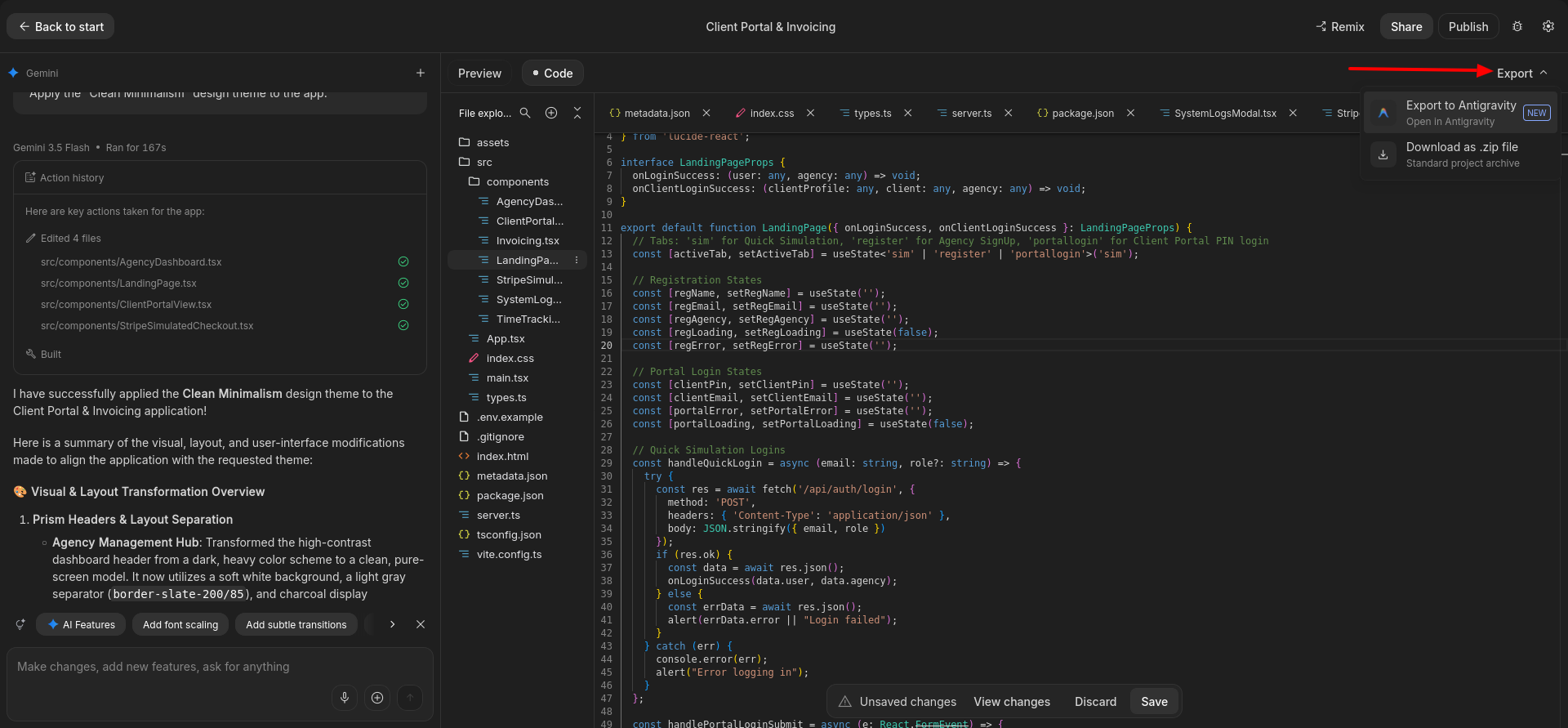1568x728 pixels.
Task: Activate microphone voice input
Action: click(x=345, y=698)
